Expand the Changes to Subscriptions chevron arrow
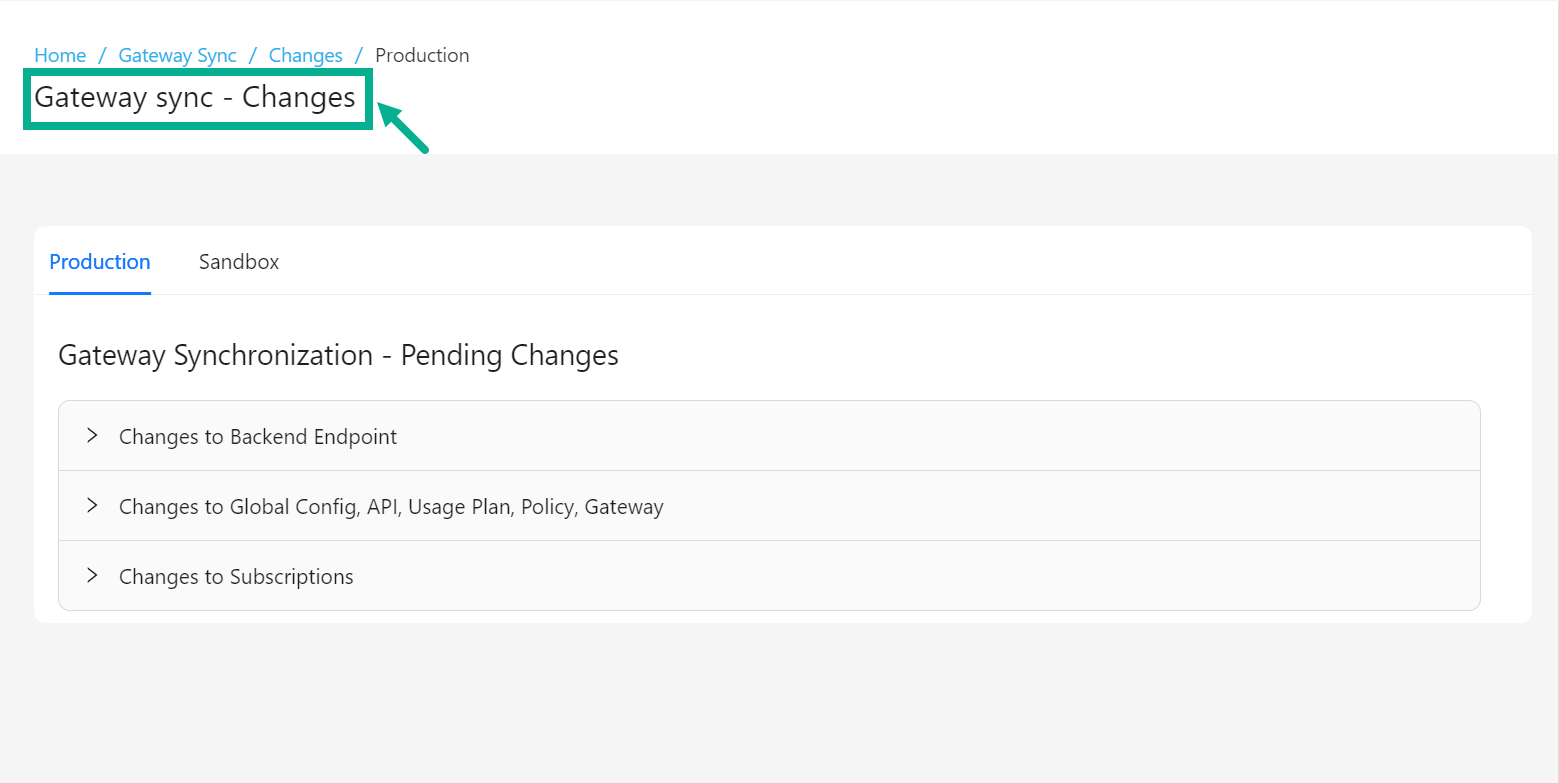Viewport: 1559px width, 783px height. (92, 575)
